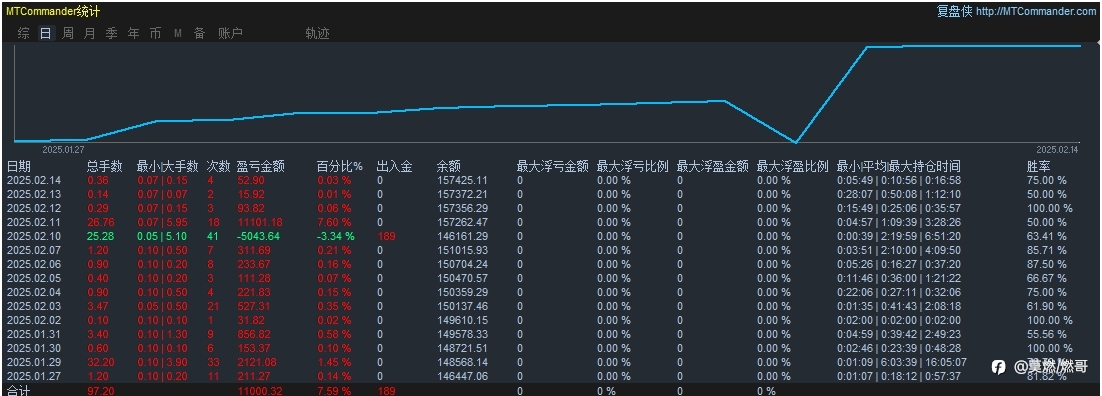
Task: Click the 最大浮盈比例 column header
Action: click(793, 167)
